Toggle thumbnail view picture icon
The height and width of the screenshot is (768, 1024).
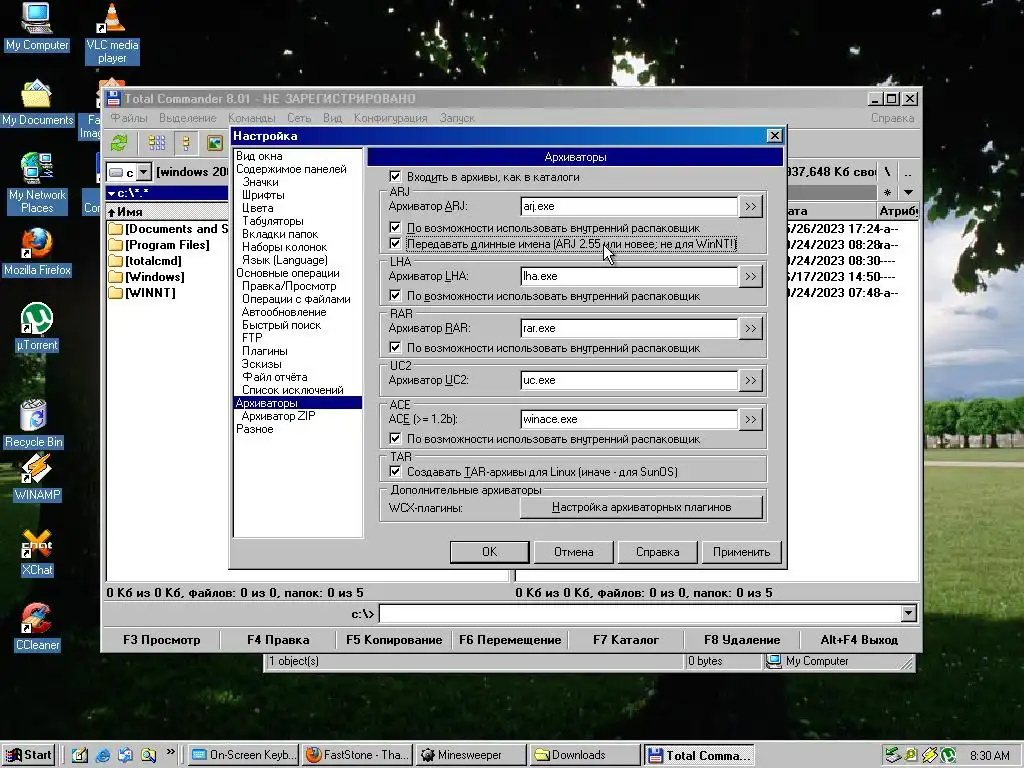[215, 142]
